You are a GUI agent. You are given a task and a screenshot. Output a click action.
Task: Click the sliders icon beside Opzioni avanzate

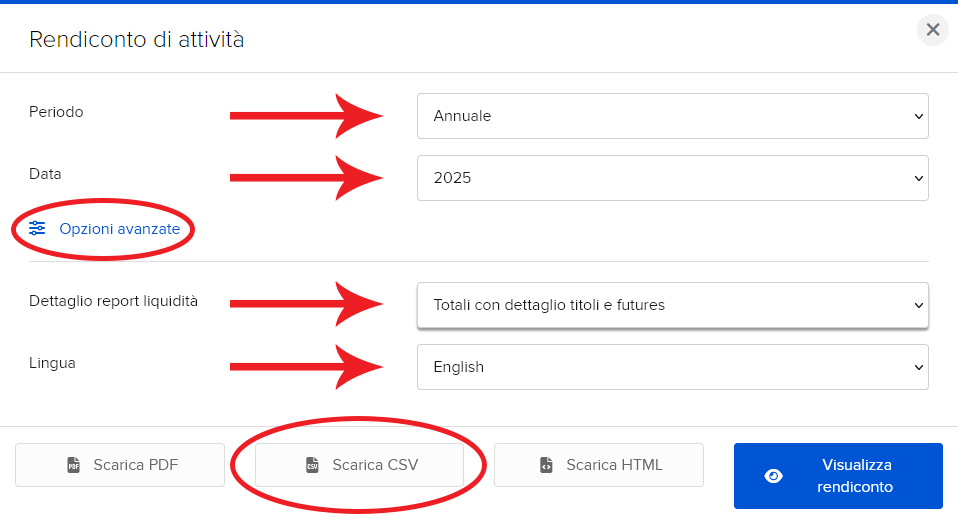[x=37, y=229]
